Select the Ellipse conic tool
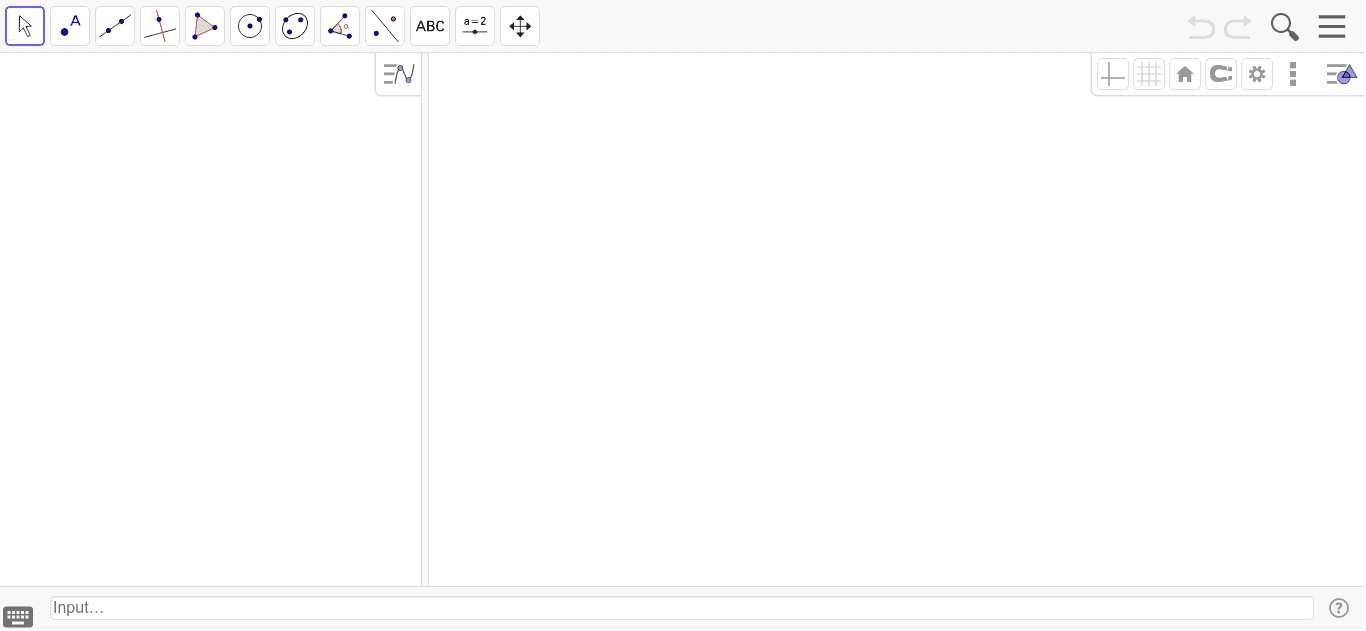 pos(295,26)
